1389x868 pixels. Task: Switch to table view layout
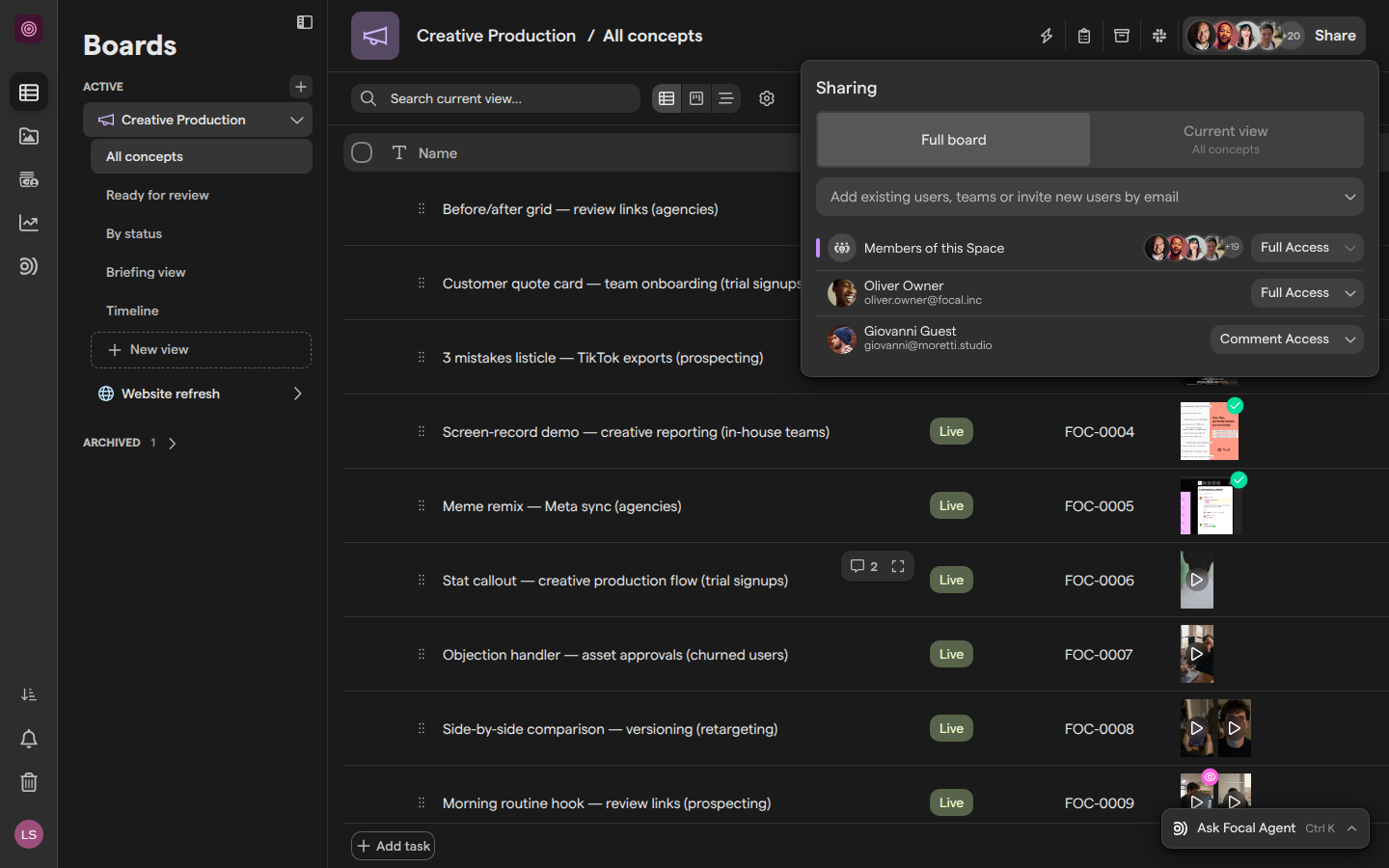pos(667,98)
